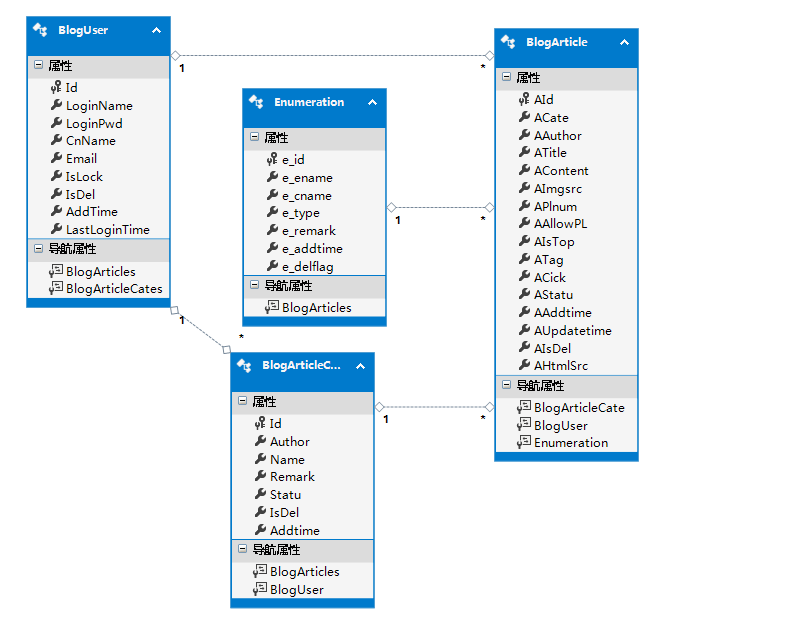Collapse the BlogArticle entity chevron
Viewport: 799px width, 619px height.
pos(624,43)
